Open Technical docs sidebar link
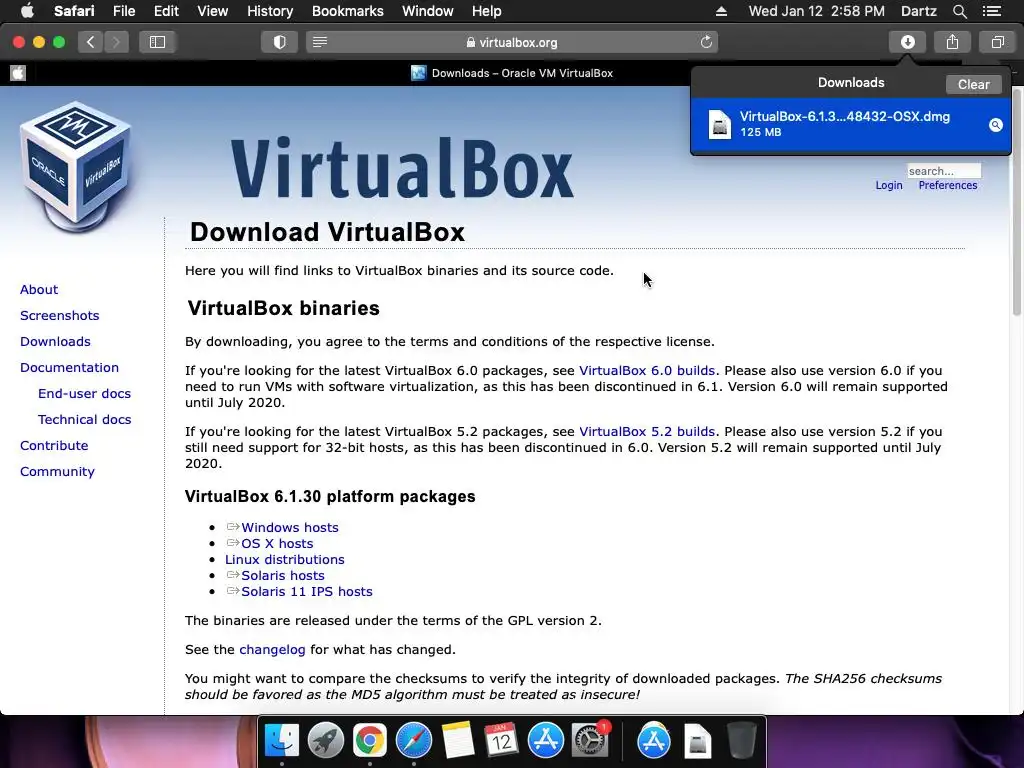The height and width of the screenshot is (768, 1024). pos(84,420)
